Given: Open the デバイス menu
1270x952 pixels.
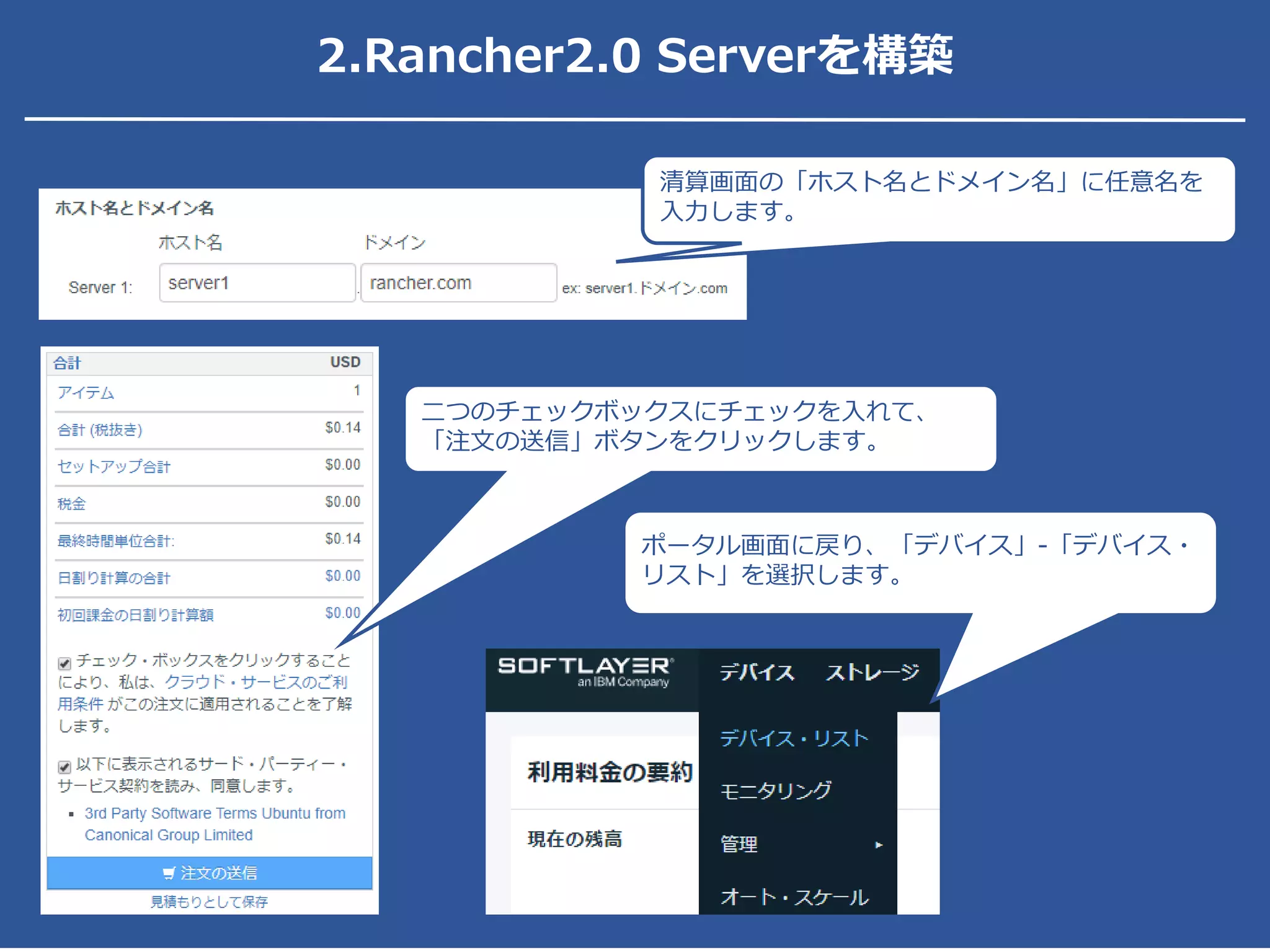Looking at the screenshot, I should pyautogui.click(x=757, y=672).
